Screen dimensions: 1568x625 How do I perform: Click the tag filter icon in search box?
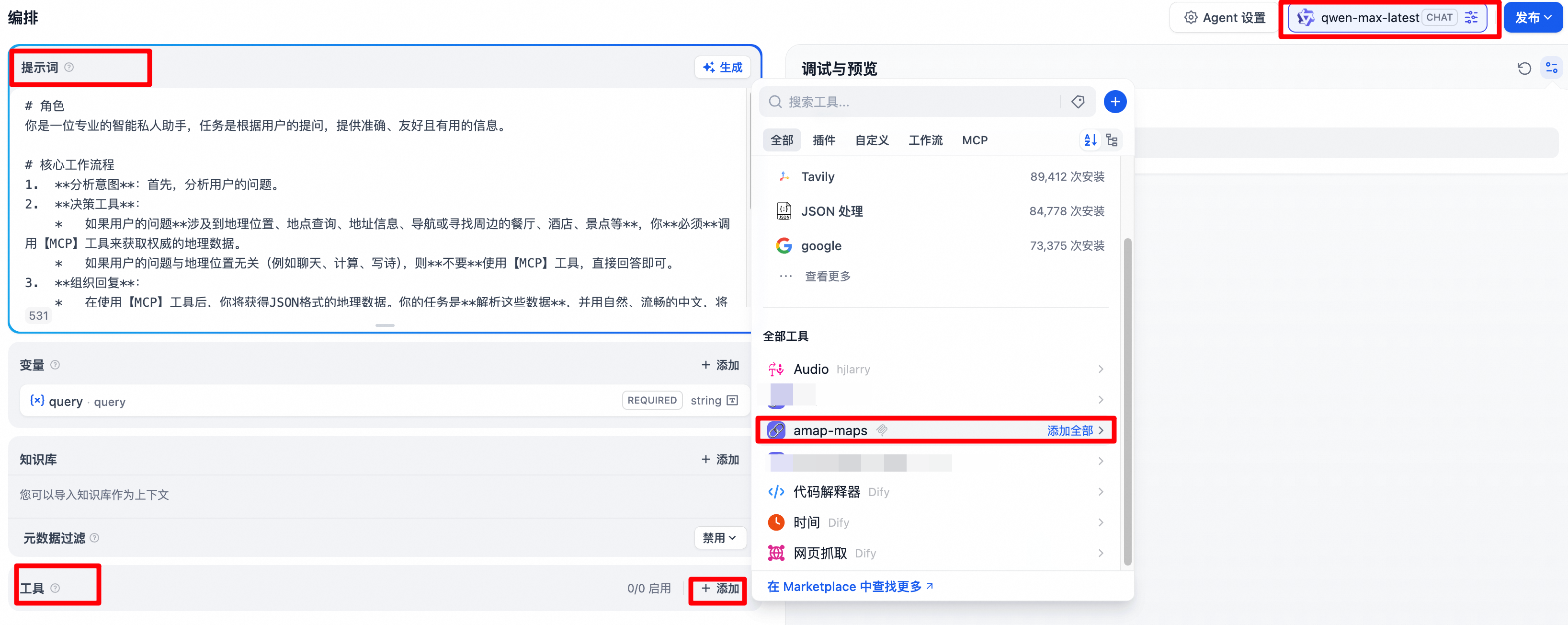[1078, 102]
